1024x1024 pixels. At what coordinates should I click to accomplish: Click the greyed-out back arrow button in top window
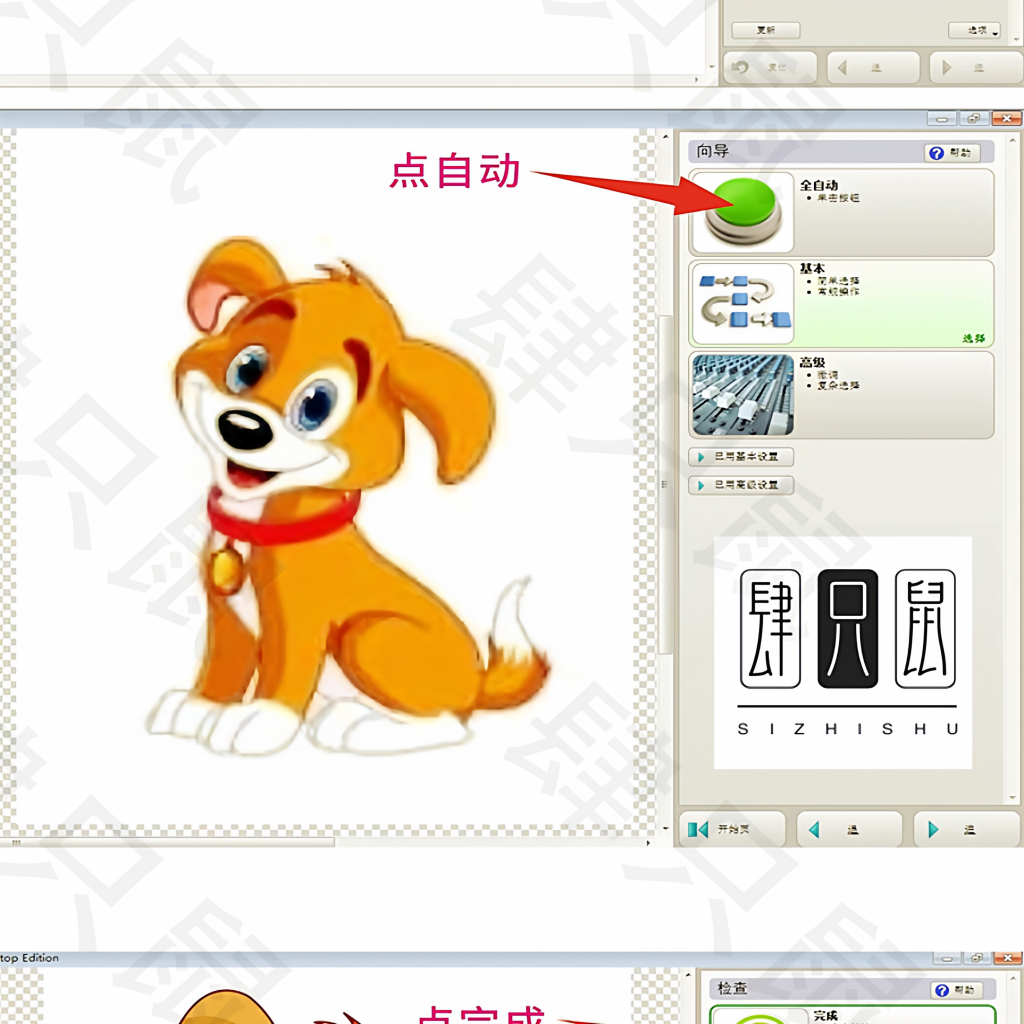click(874, 67)
